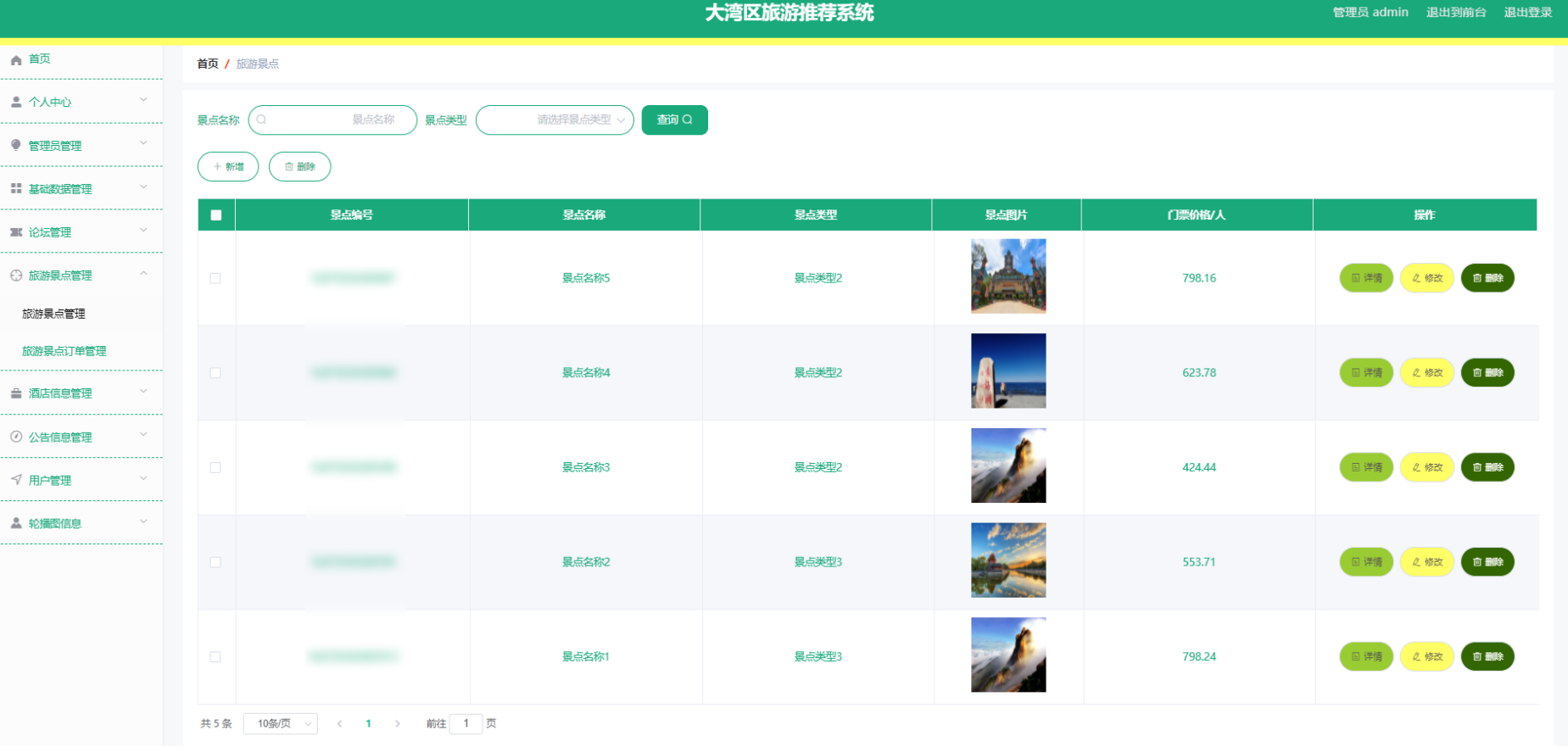Expand the 用户管理 menu chevron
Screen dimensions: 1568x747
143,478
